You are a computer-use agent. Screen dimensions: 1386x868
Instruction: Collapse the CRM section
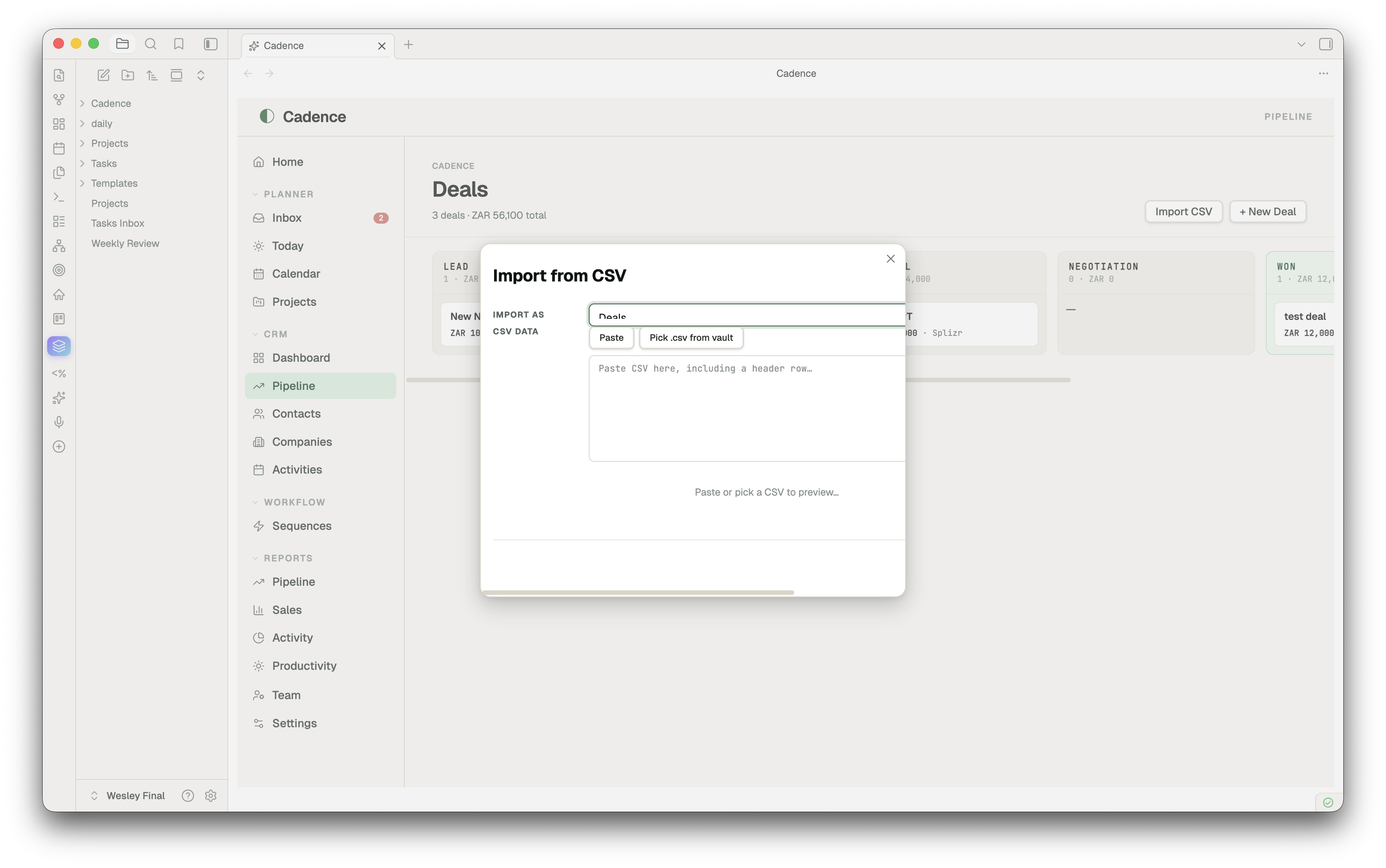click(270, 334)
